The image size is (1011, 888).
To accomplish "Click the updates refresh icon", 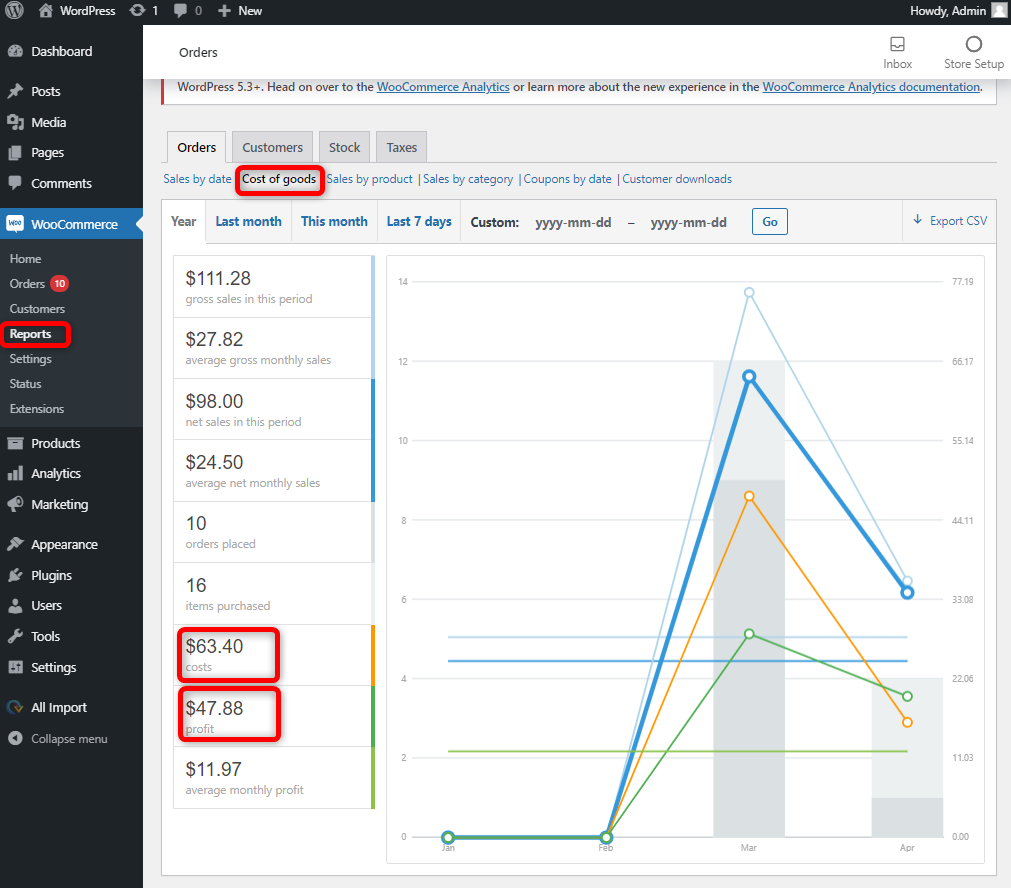I will pos(137,10).
